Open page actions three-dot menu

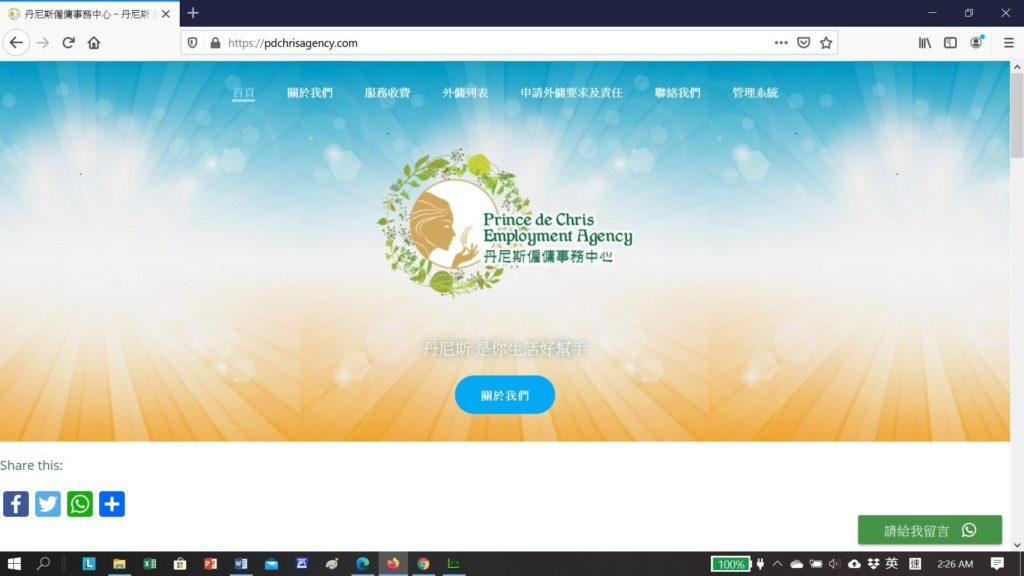pyautogui.click(x=781, y=43)
